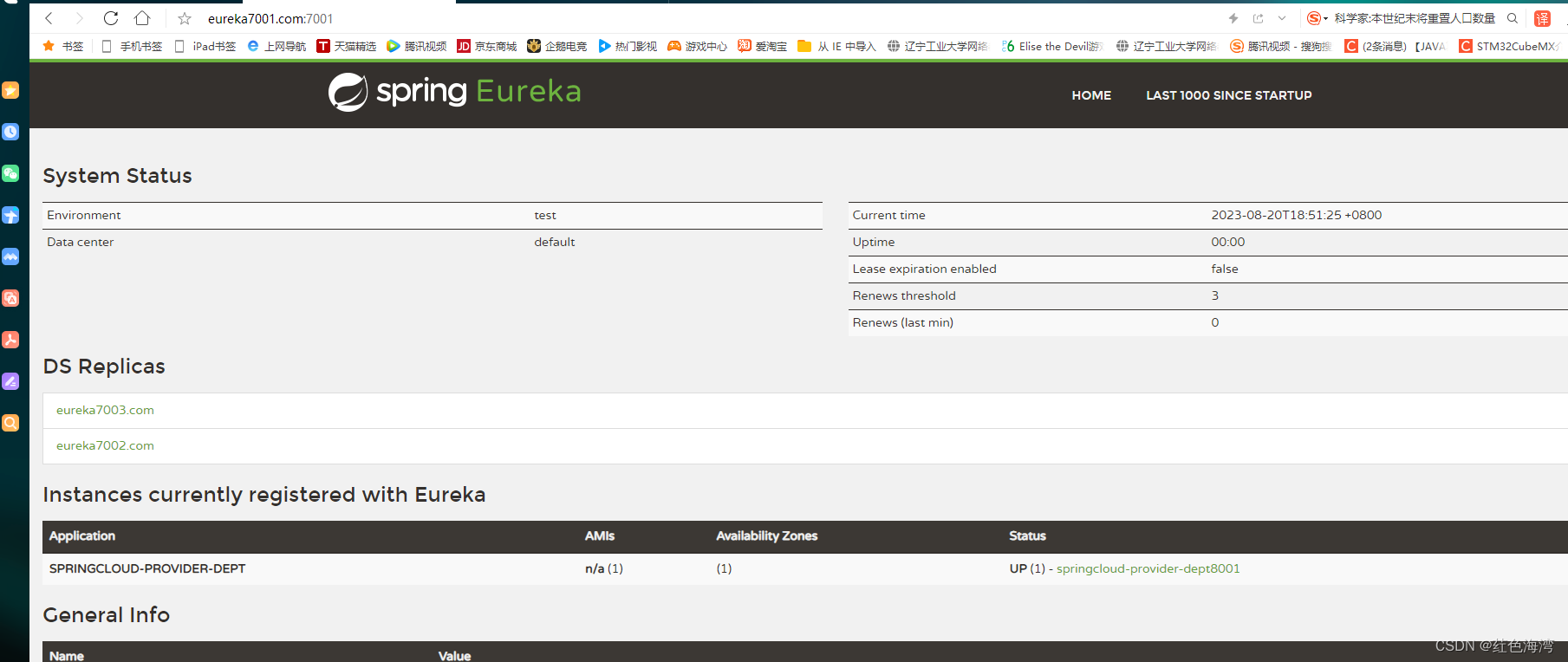
Task: Expand the address bar dropdown chevron
Action: (1282, 18)
